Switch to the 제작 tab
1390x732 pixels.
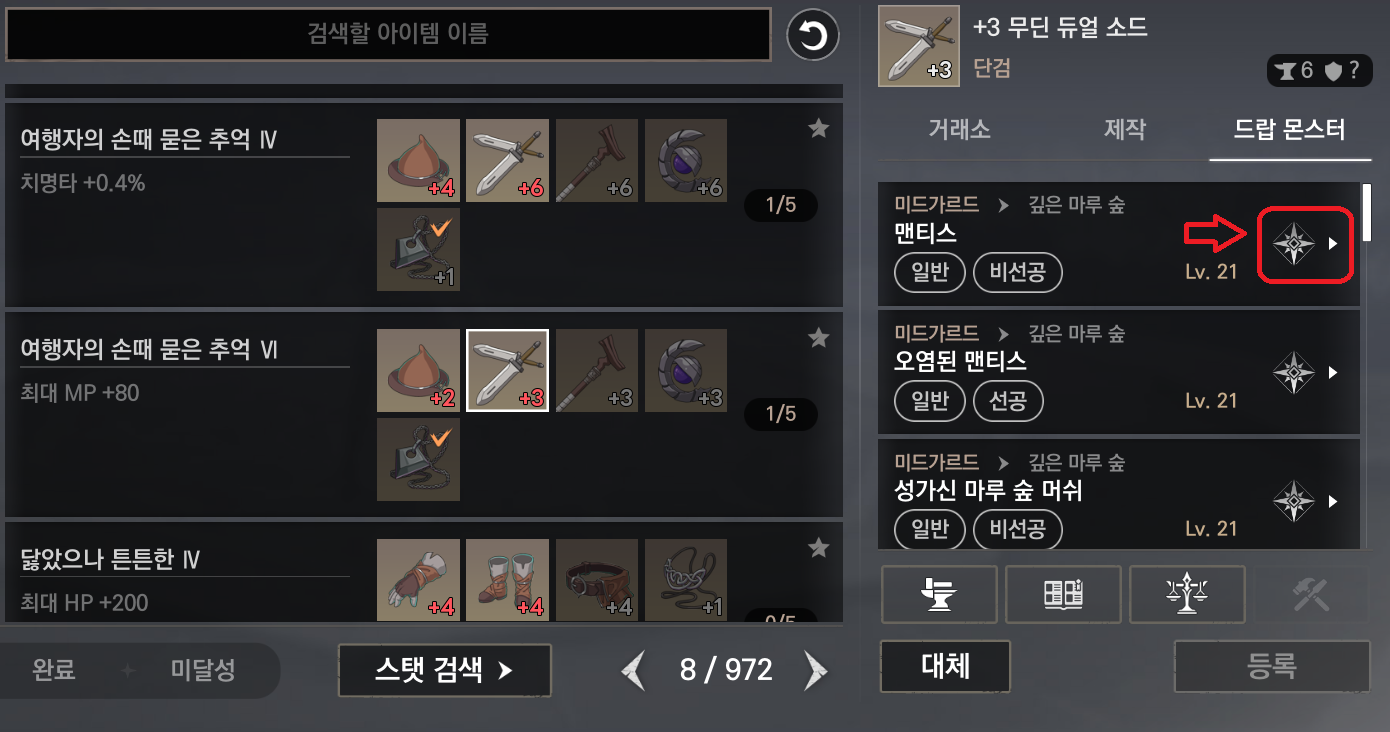[x=1124, y=129]
